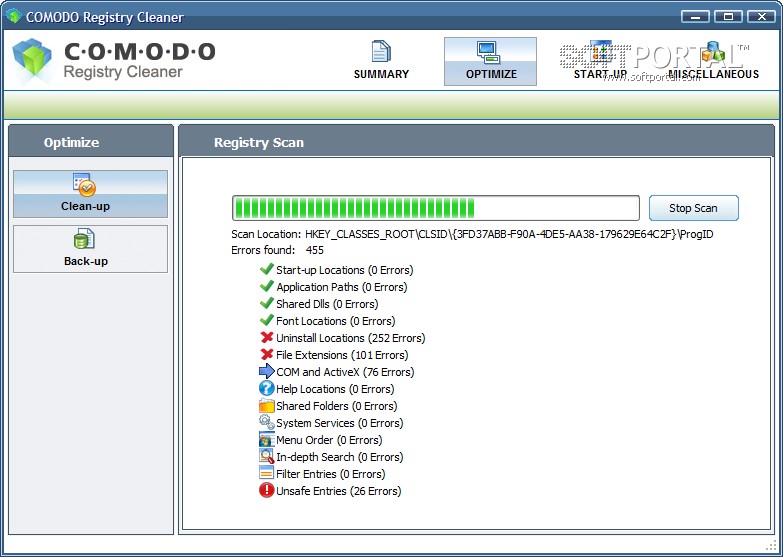
Task: Switch to the Start-up tab
Action: point(600,61)
